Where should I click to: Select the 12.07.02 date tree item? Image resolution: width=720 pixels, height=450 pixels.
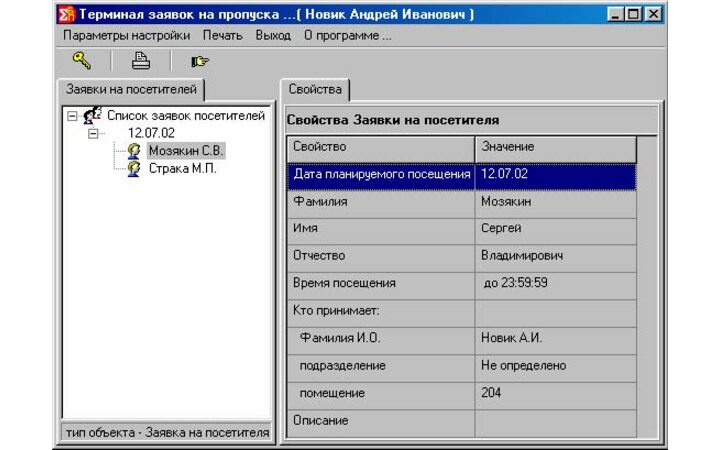point(151,133)
